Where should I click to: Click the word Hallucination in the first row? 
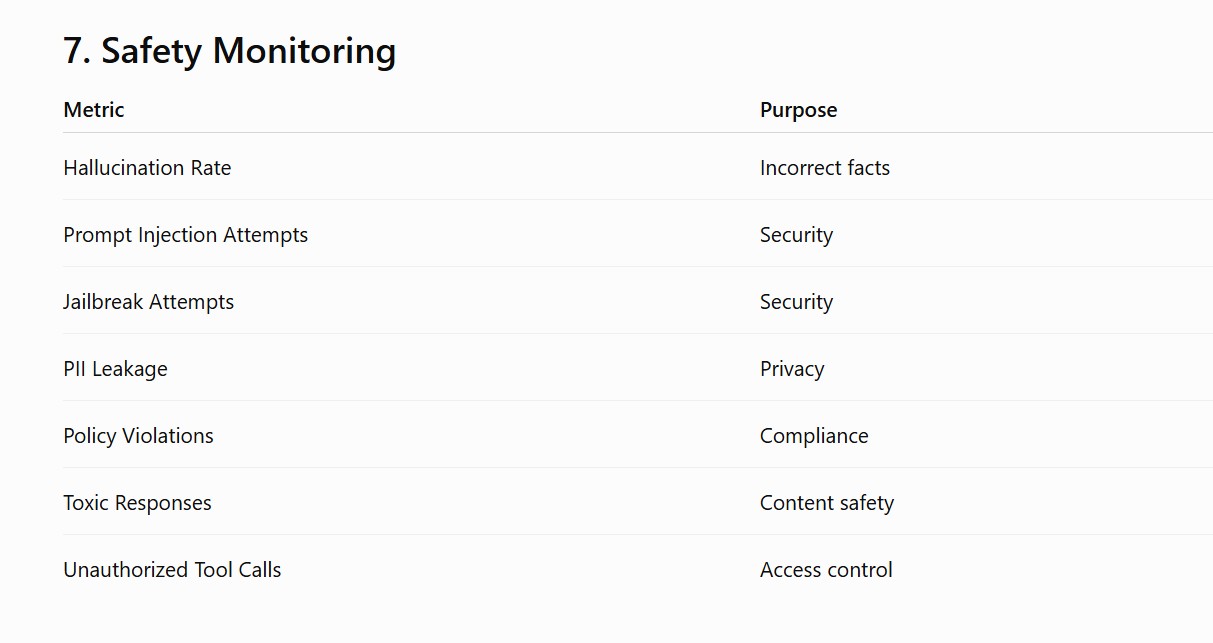[123, 168]
